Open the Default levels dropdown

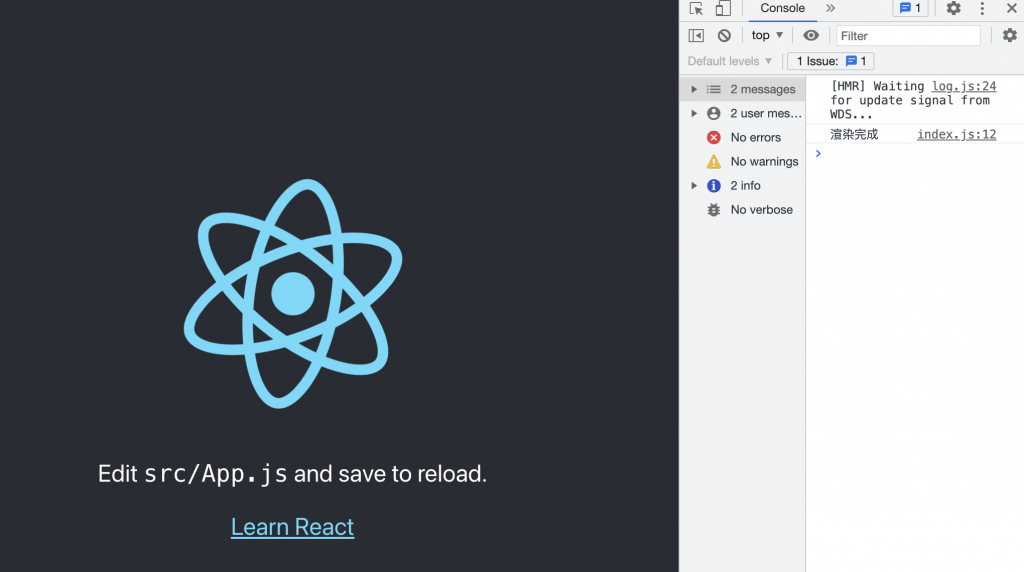(729, 61)
